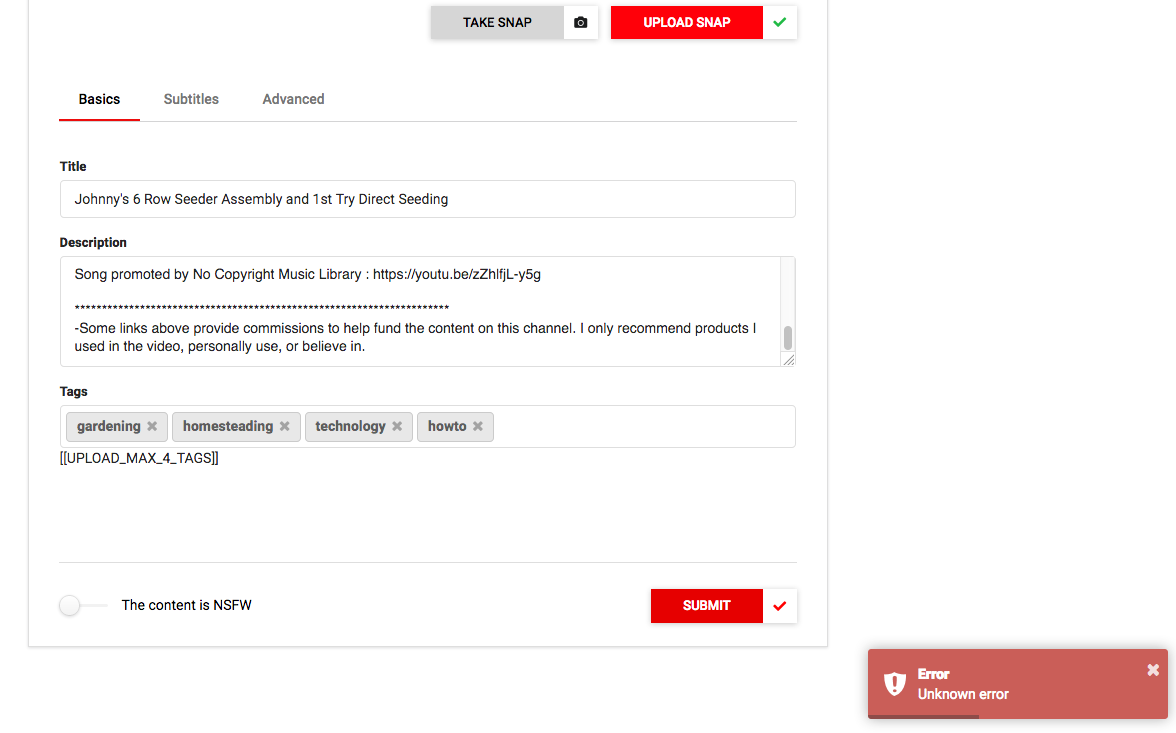Click the Description scrollbar thumb
The image size is (1176, 733).
point(788,338)
